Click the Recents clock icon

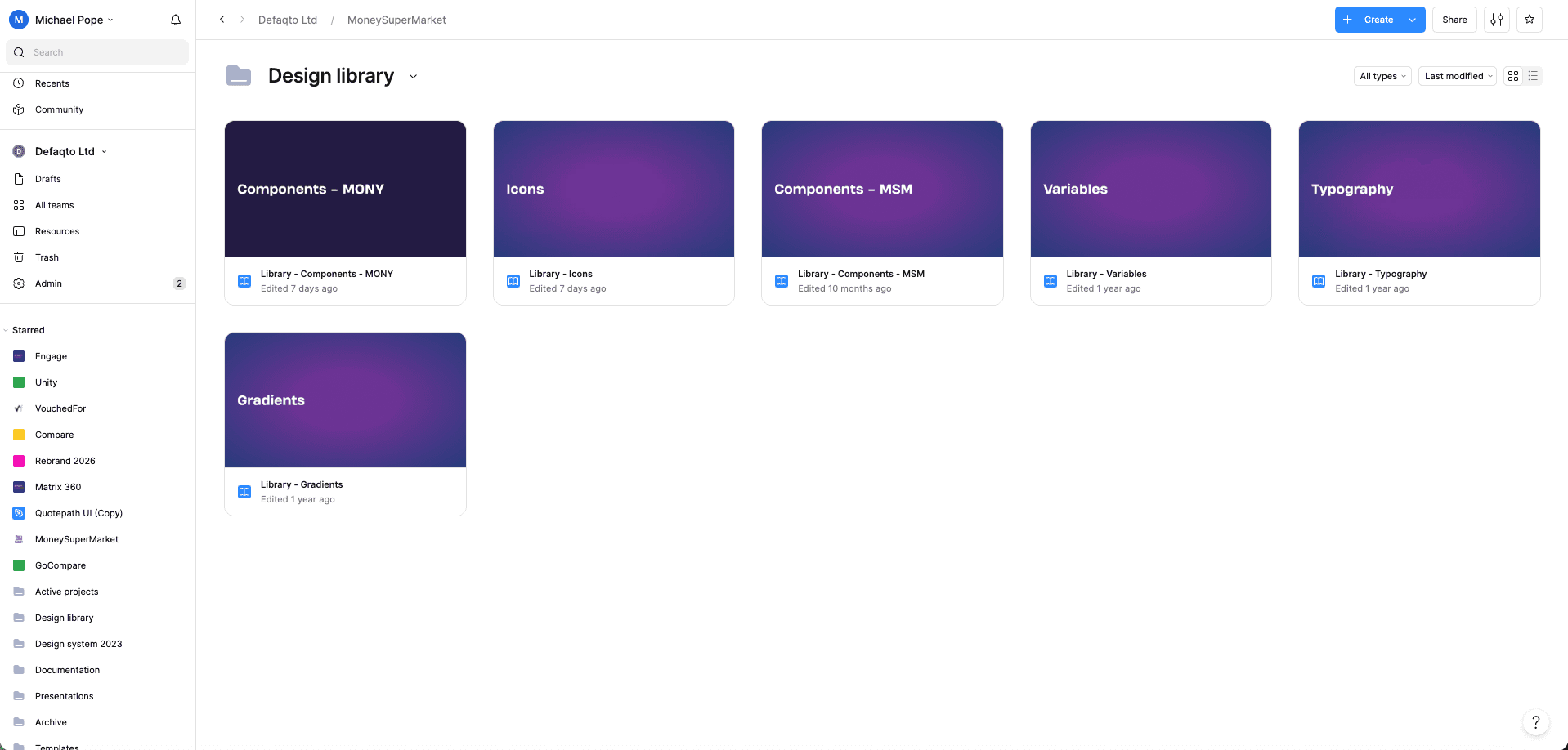click(x=19, y=83)
